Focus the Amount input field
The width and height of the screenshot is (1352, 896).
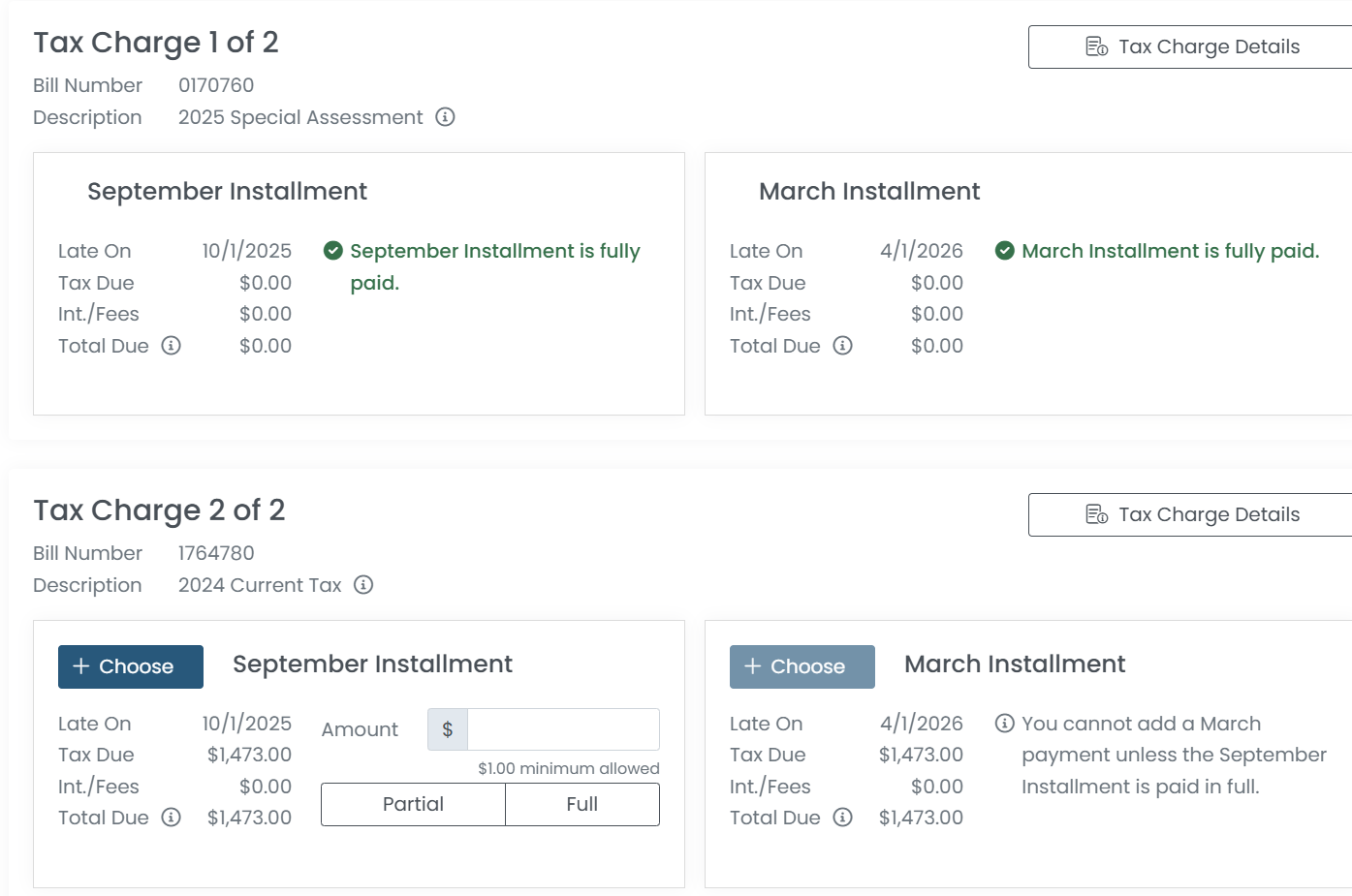pos(562,729)
